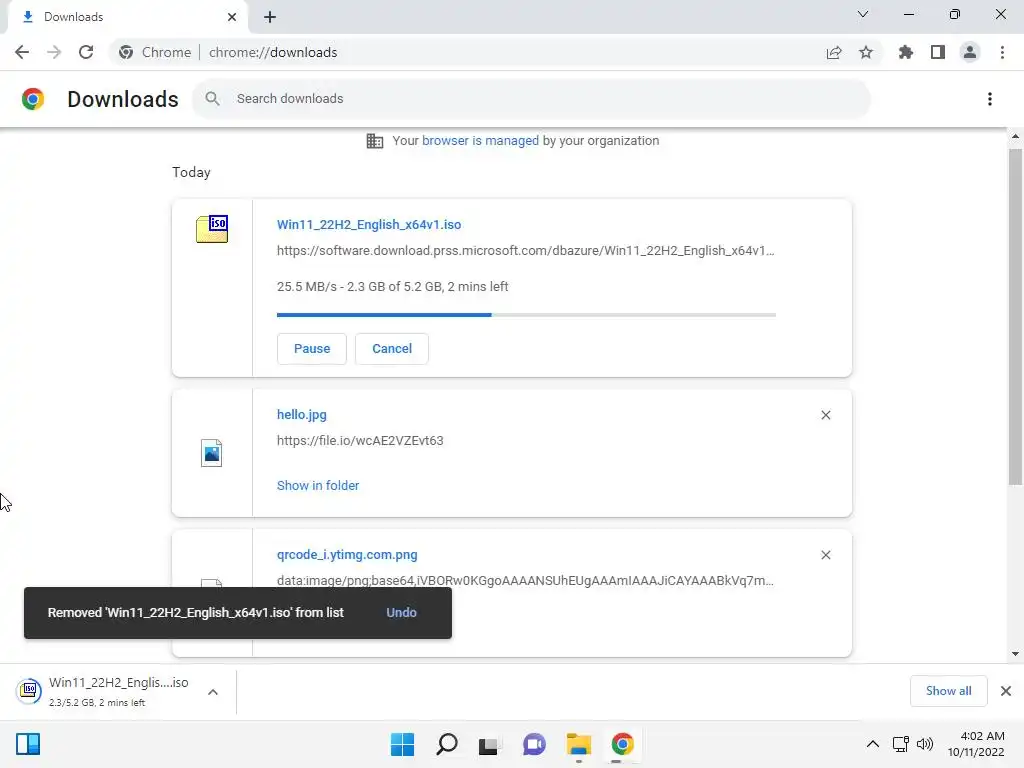Viewport: 1024px width, 768px height.
Task: Click the vertical scrollbar thumb
Action: pos(1015,317)
